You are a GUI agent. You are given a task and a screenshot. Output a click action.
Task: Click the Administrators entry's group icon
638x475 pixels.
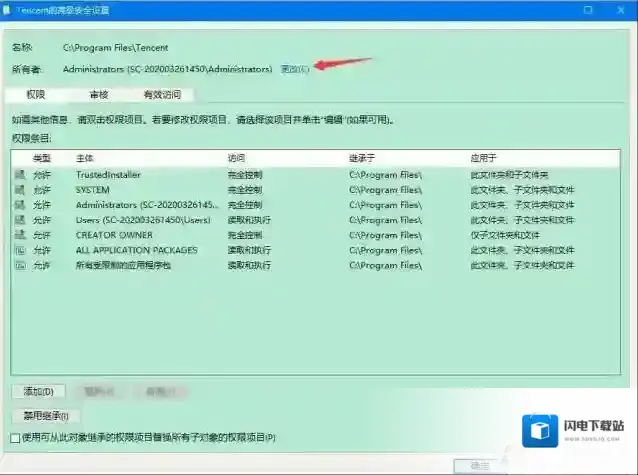point(20,204)
